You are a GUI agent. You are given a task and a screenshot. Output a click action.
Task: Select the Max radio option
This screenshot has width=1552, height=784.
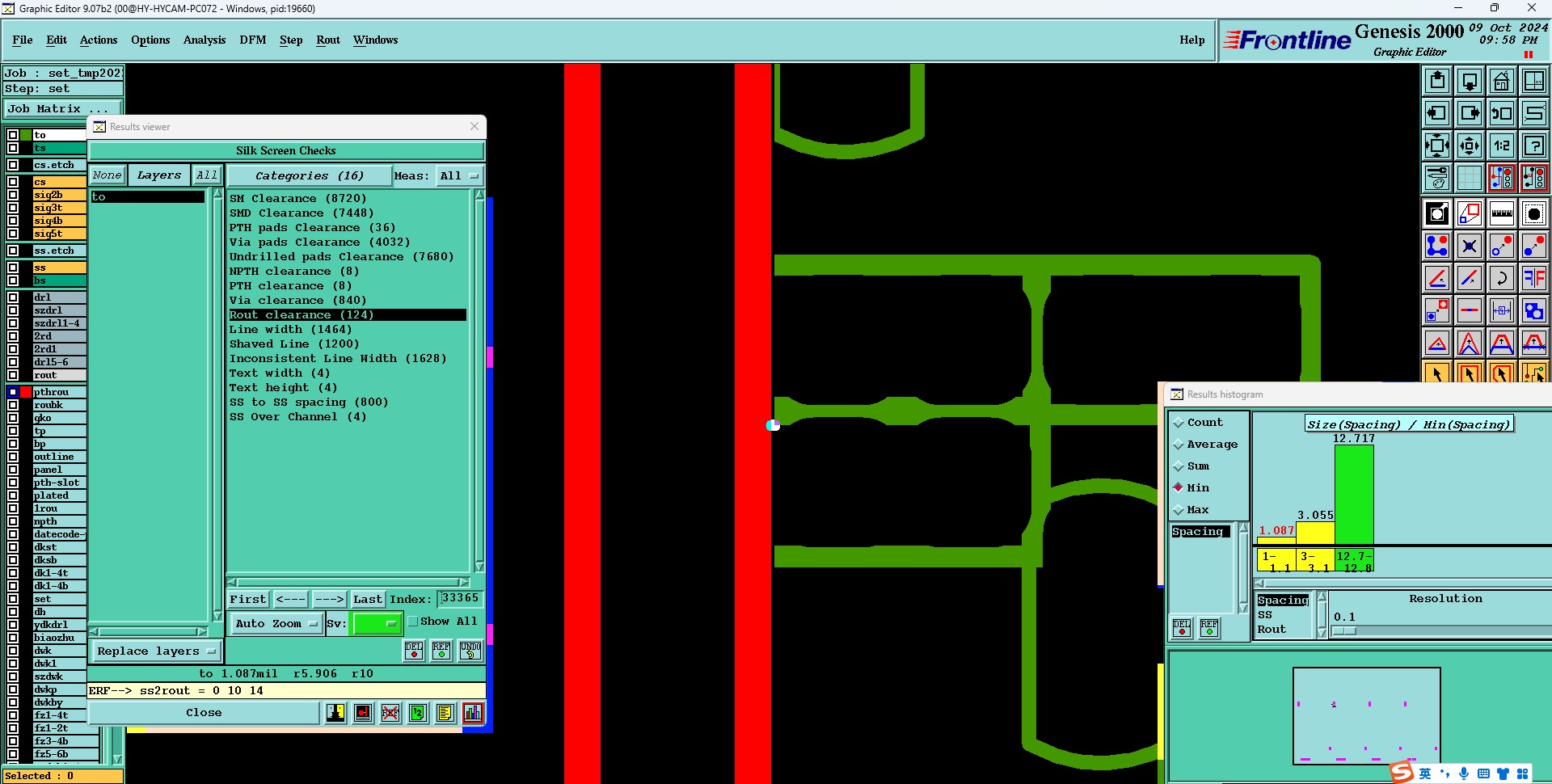(1179, 510)
